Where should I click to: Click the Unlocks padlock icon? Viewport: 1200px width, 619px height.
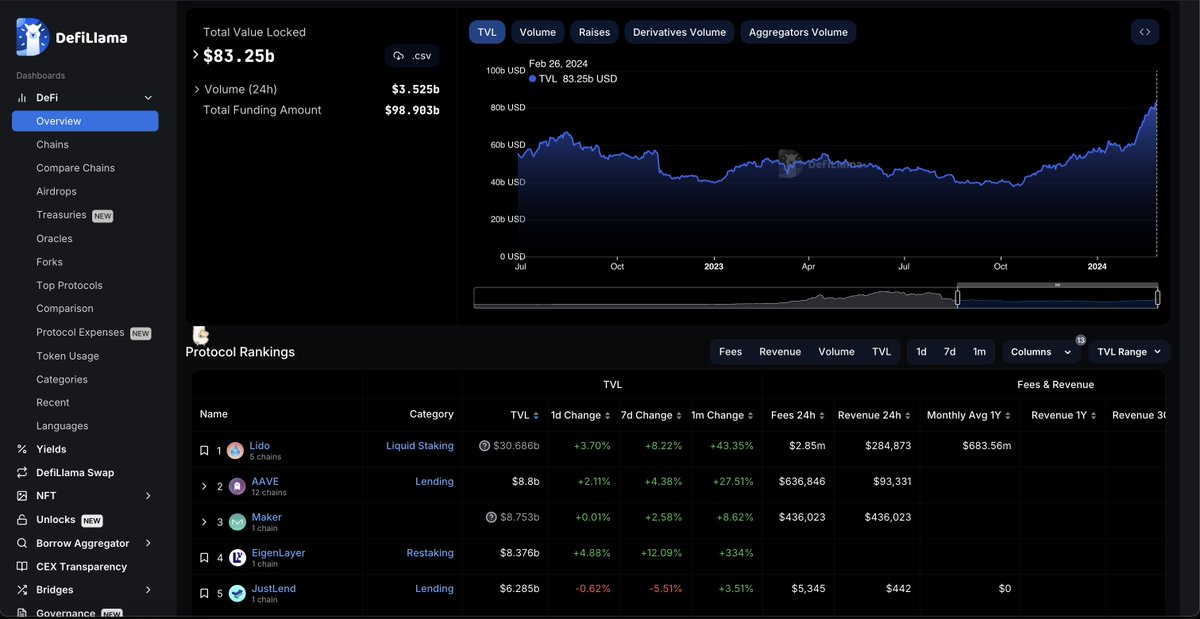click(22, 520)
